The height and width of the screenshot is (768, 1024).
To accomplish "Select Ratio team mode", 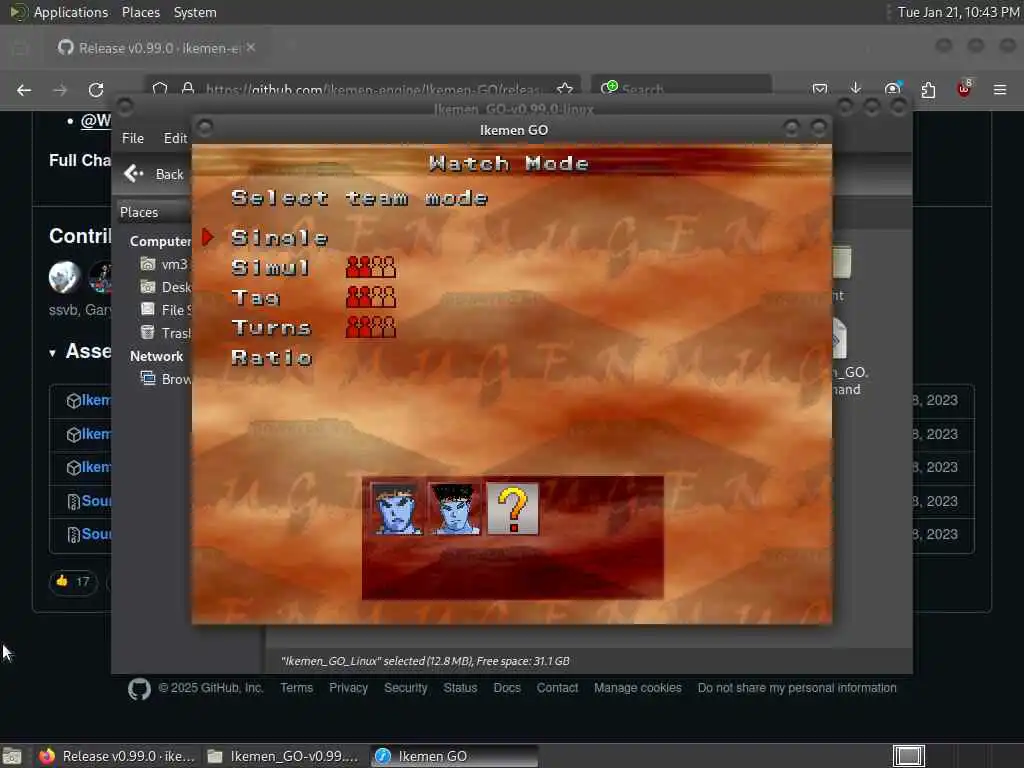I will 272,357.
